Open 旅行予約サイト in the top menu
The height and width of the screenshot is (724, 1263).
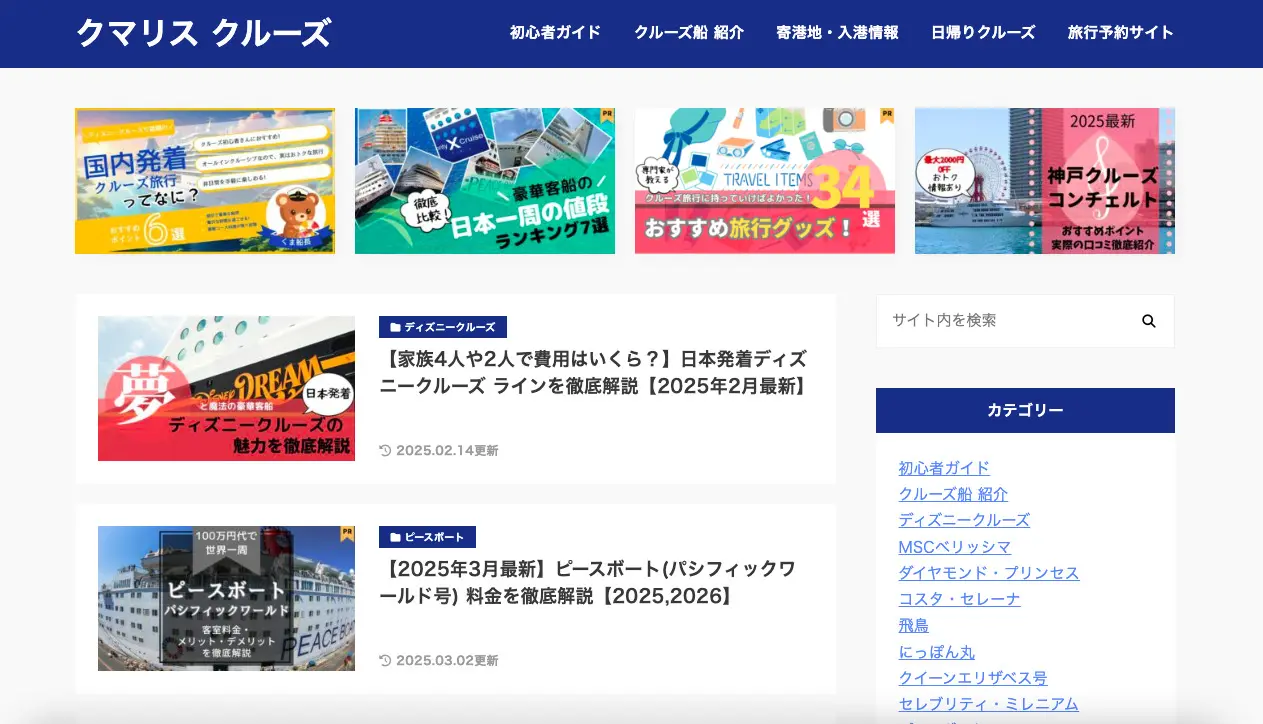tap(1120, 32)
